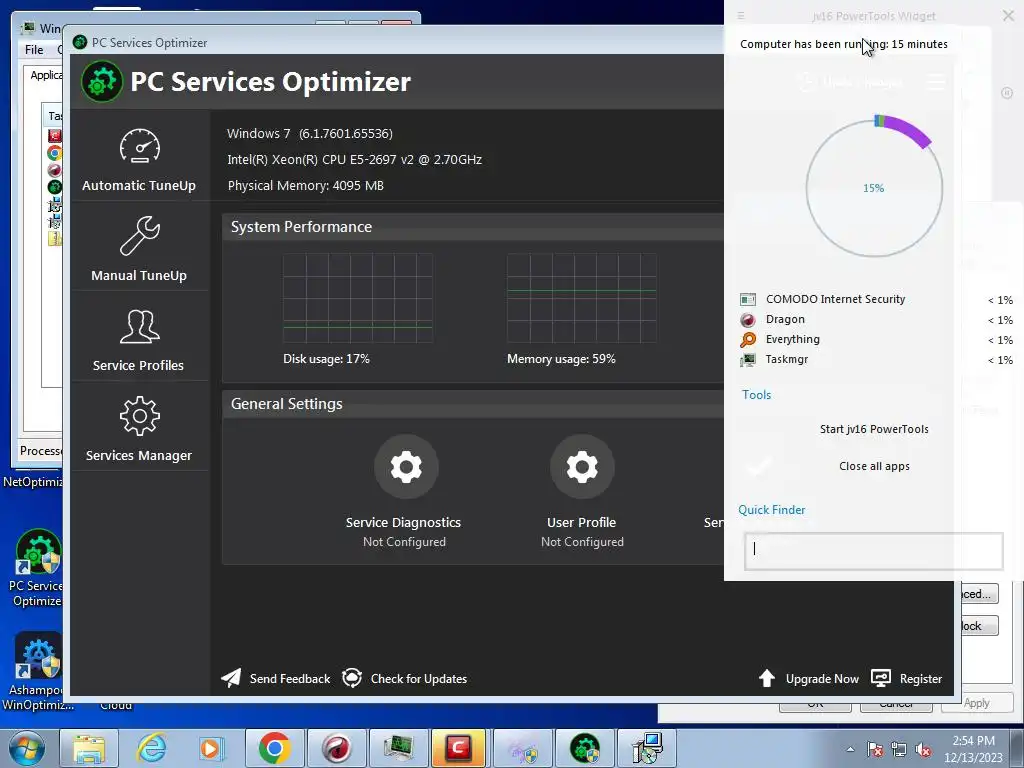Click the Check for Updates icon
Screen dimensions: 1024x768
tap(352, 678)
